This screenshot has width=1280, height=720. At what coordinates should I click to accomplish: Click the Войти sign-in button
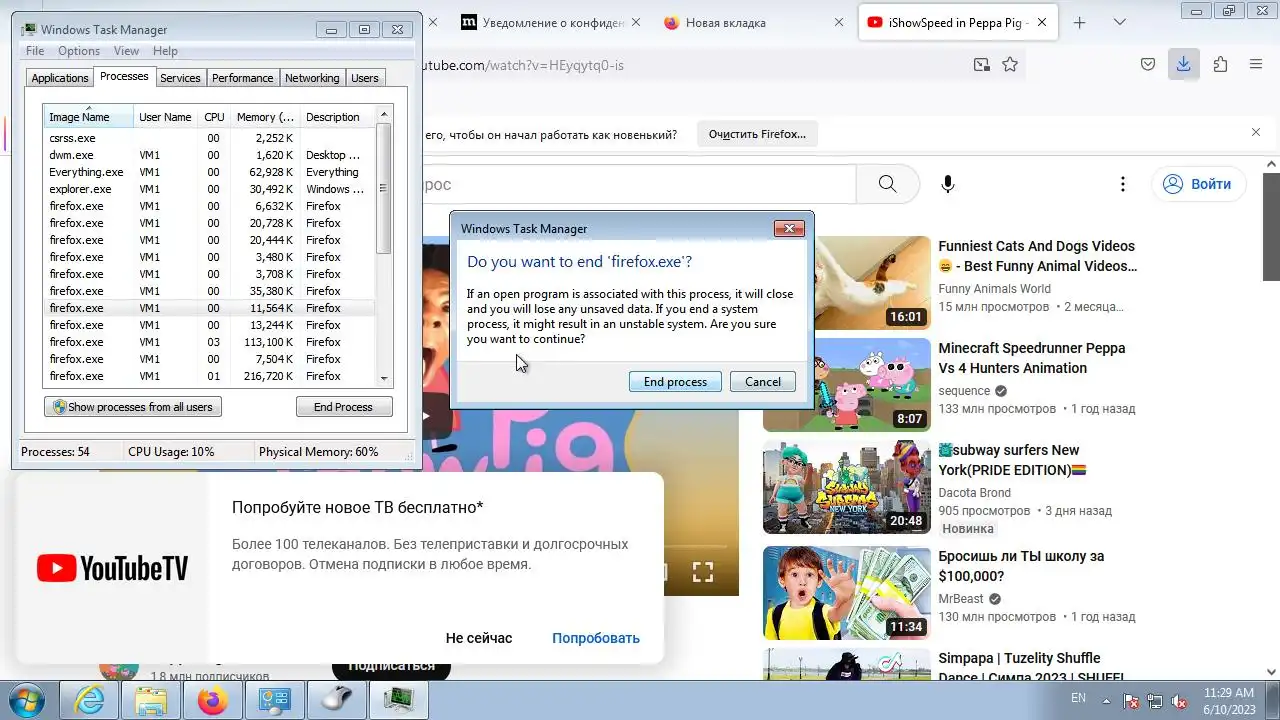point(1198,184)
